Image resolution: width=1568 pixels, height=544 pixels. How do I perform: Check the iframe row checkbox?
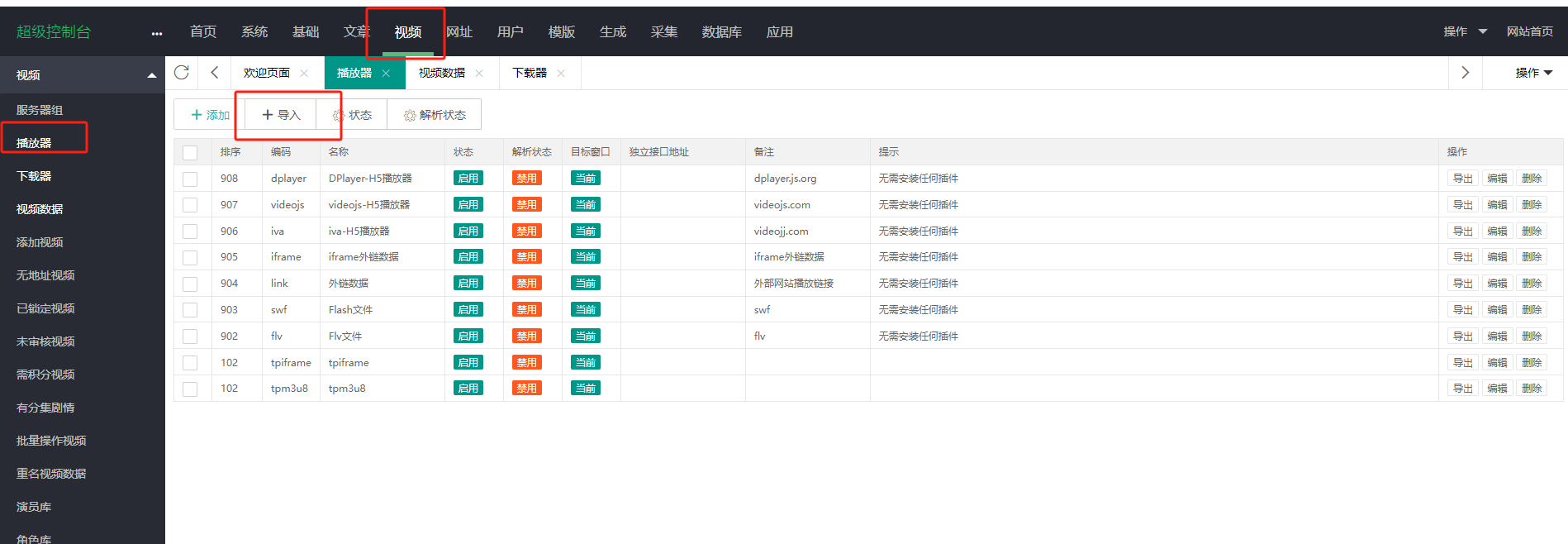point(190,258)
